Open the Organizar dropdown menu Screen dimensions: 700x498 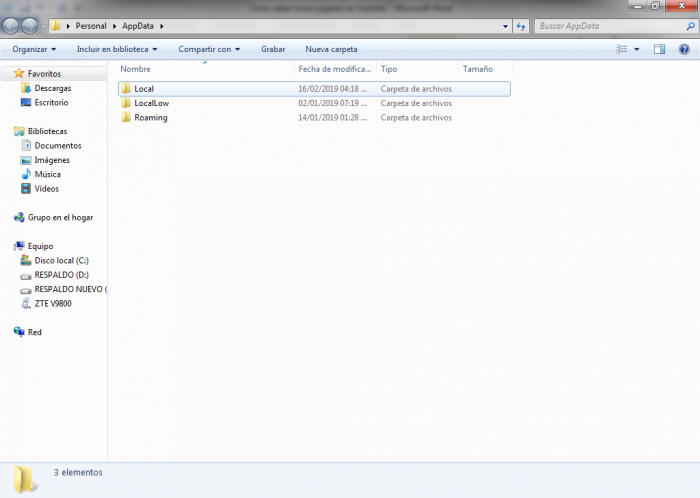click(x=34, y=49)
